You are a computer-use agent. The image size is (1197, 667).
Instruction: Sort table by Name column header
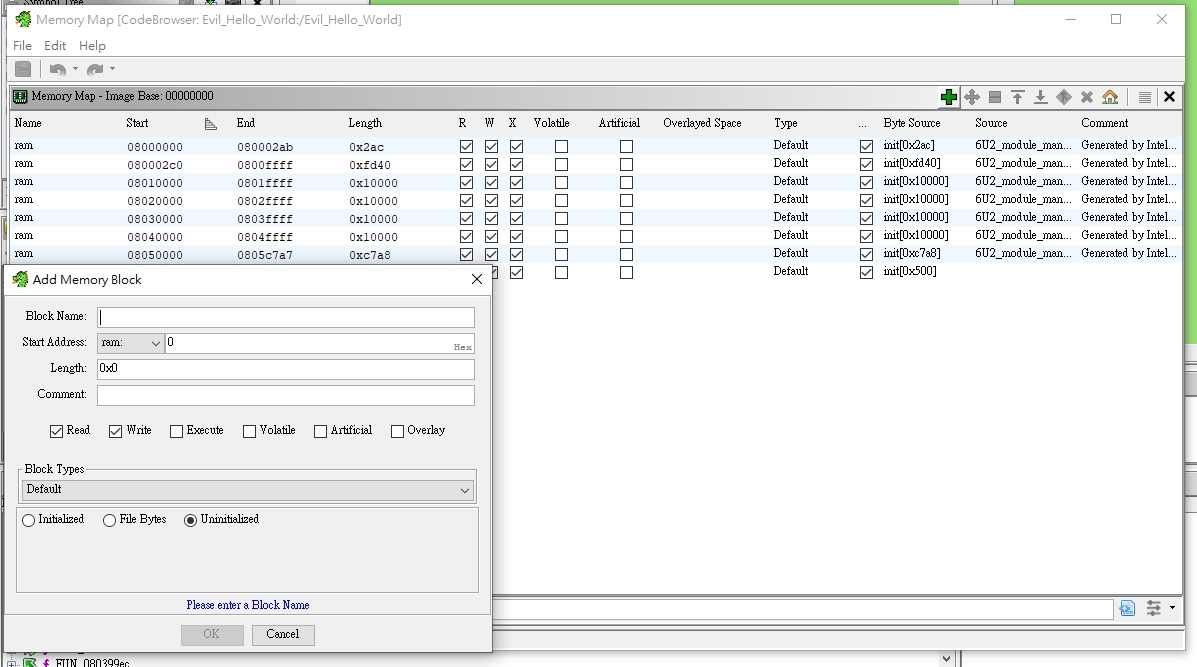pyautogui.click(x=28, y=123)
